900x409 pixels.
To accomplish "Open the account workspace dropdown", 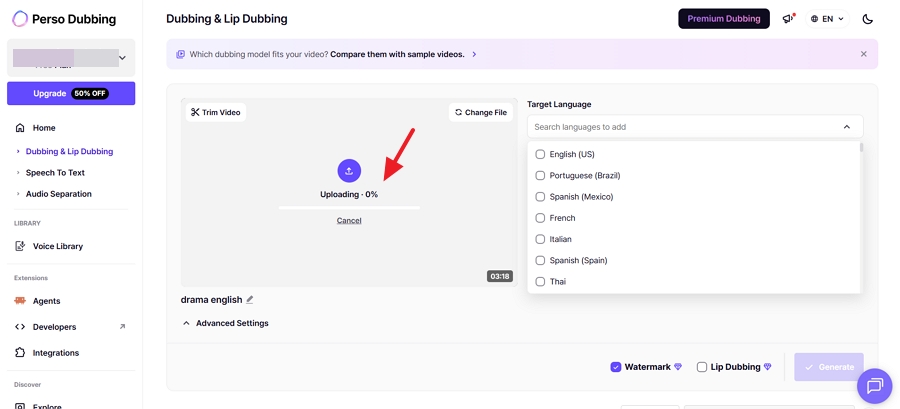I will tap(71, 57).
